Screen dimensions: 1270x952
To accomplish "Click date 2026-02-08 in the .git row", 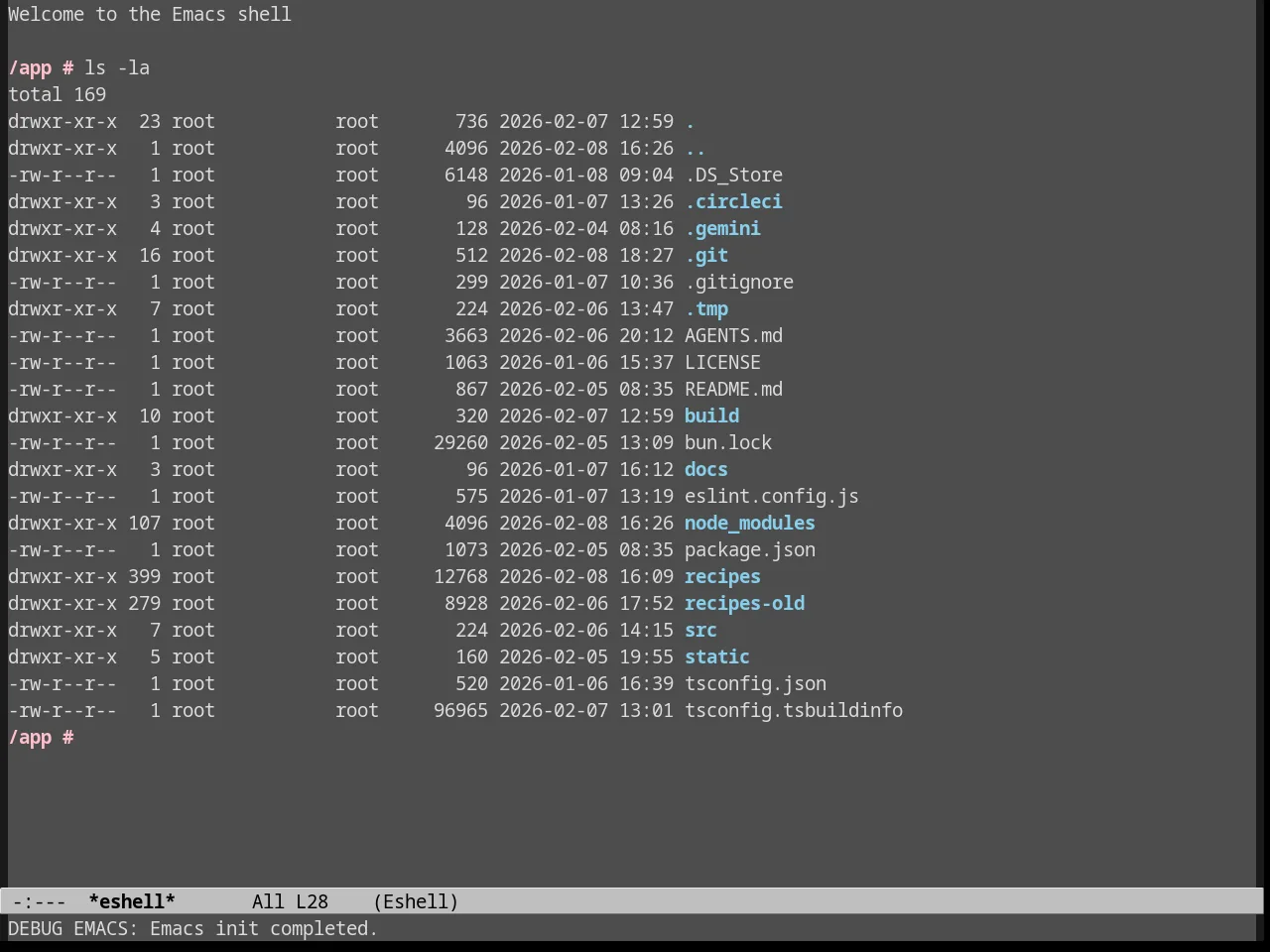I will tap(554, 255).
